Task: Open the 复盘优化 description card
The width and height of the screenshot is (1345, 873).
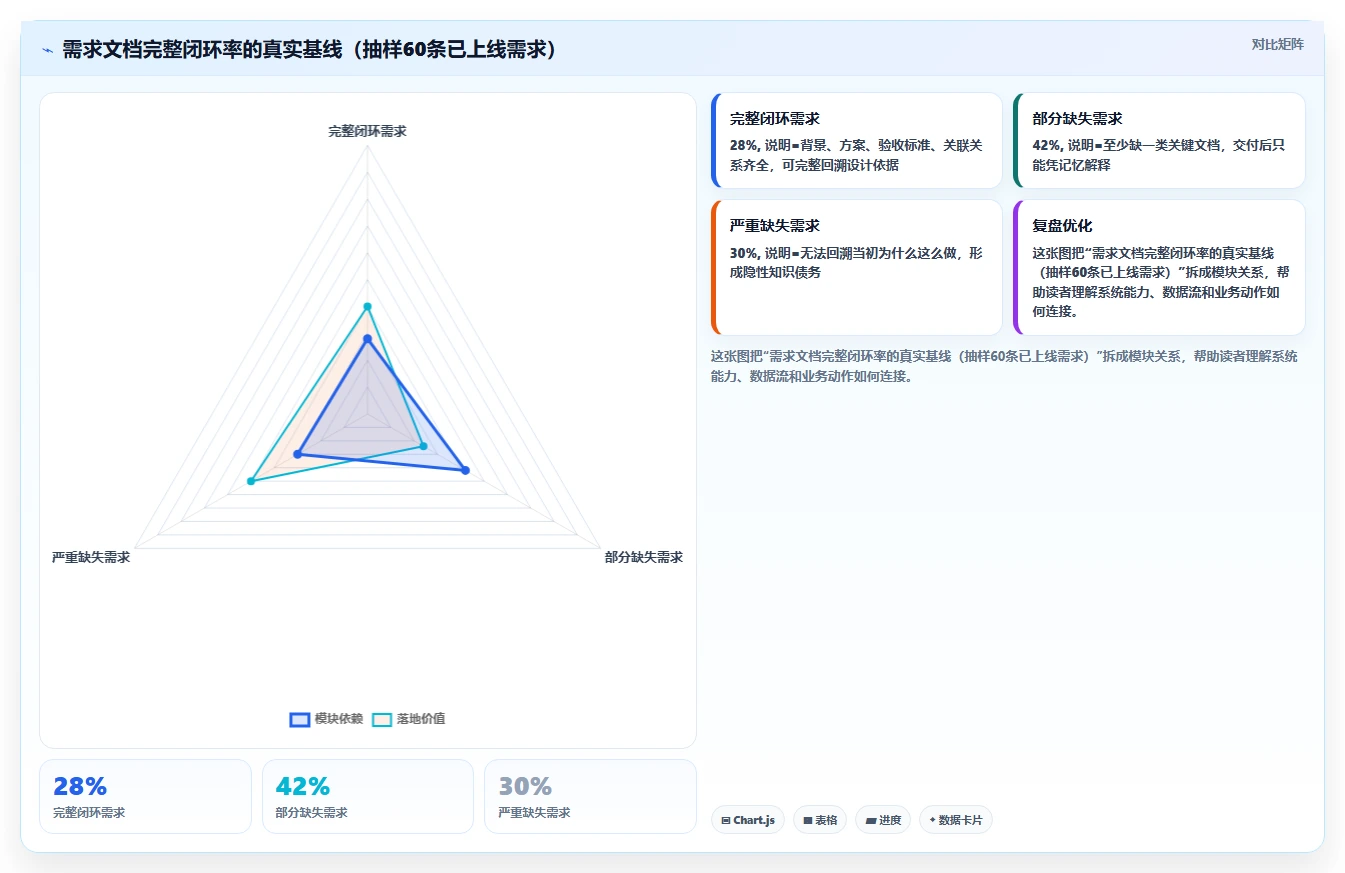Action: [x=1159, y=267]
